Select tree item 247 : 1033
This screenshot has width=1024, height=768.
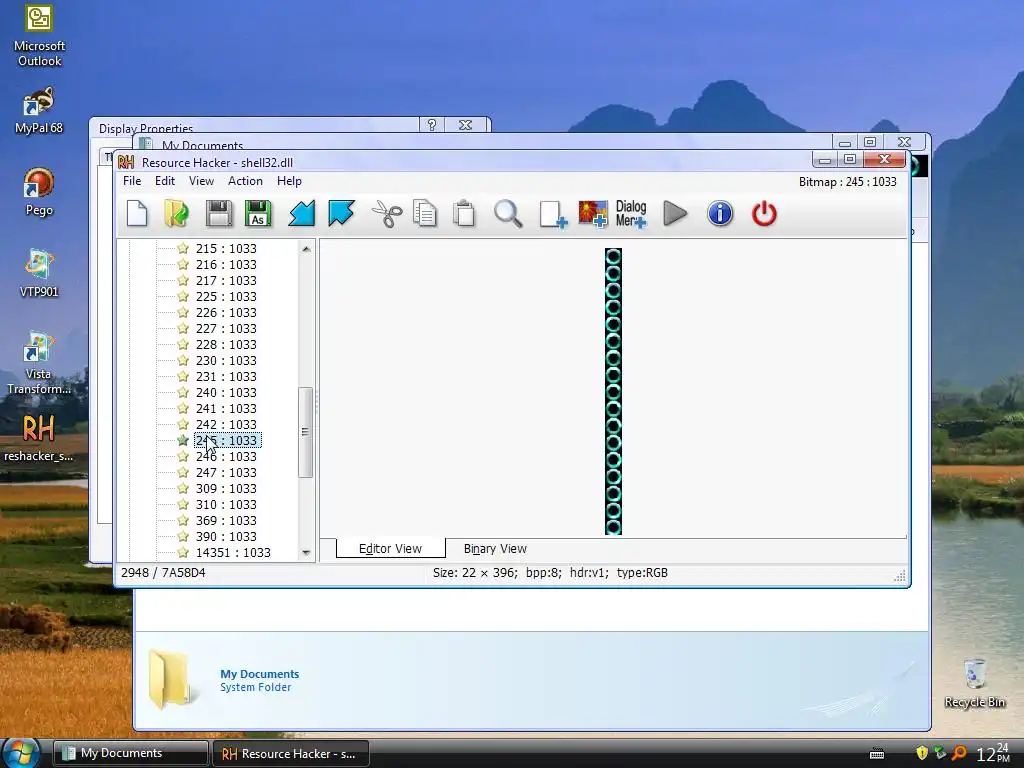click(x=226, y=472)
